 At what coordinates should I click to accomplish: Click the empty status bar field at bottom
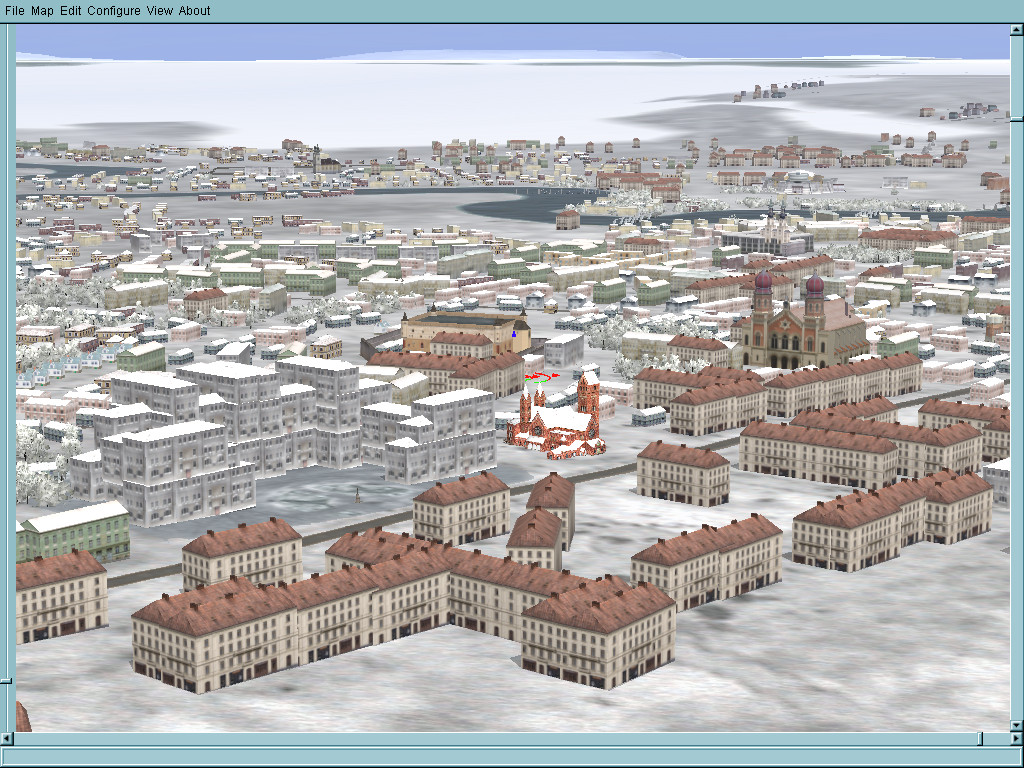512,758
